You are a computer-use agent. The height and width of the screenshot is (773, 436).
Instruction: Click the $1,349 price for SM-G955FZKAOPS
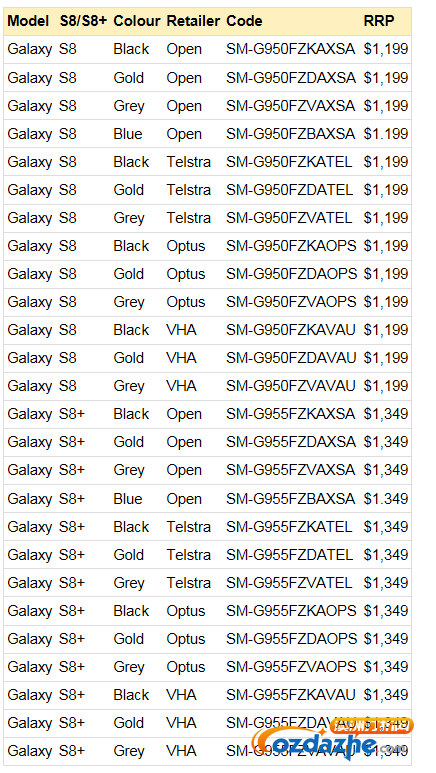pyautogui.click(x=386, y=611)
